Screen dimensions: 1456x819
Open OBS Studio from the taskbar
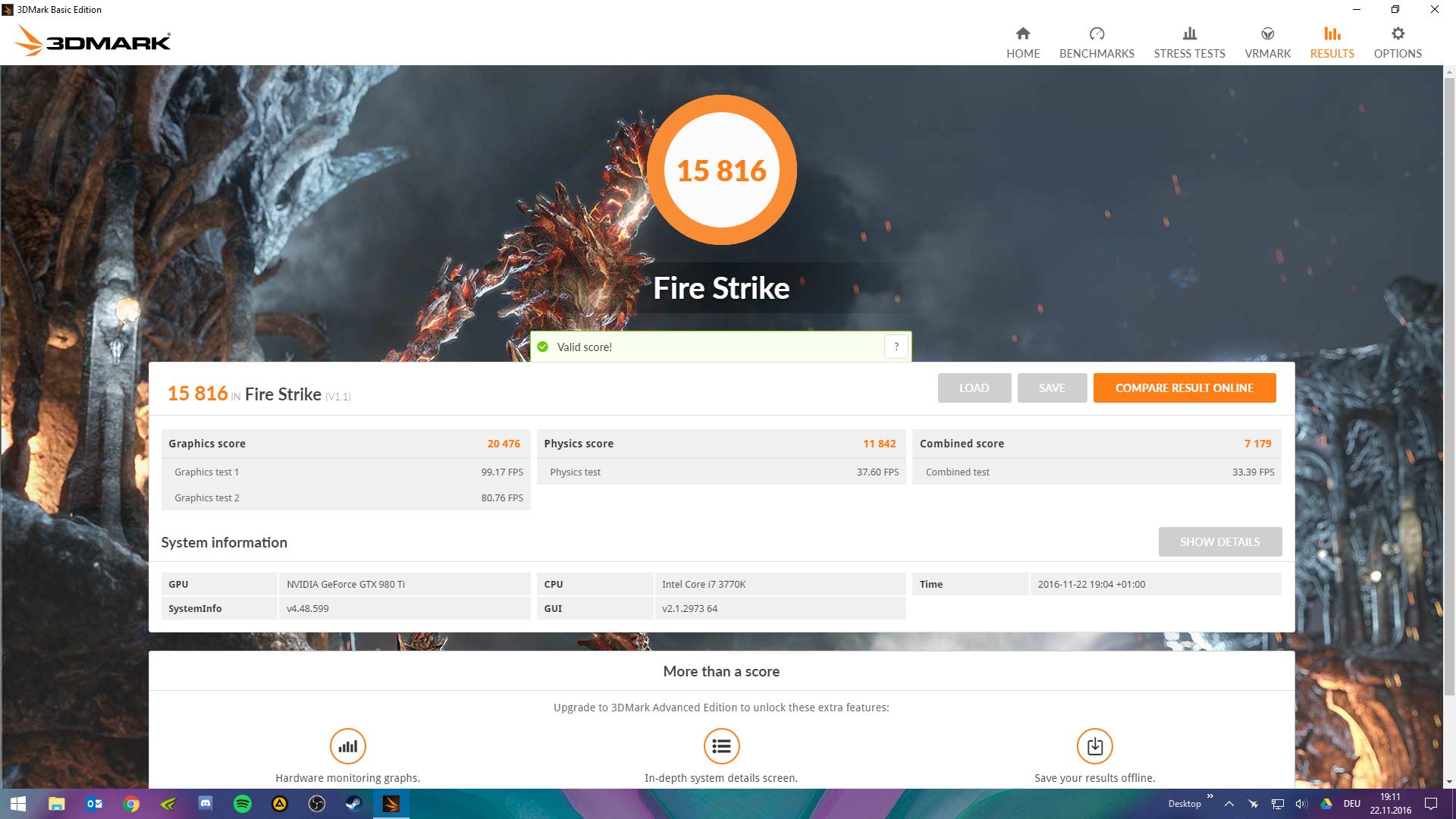[316, 804]
